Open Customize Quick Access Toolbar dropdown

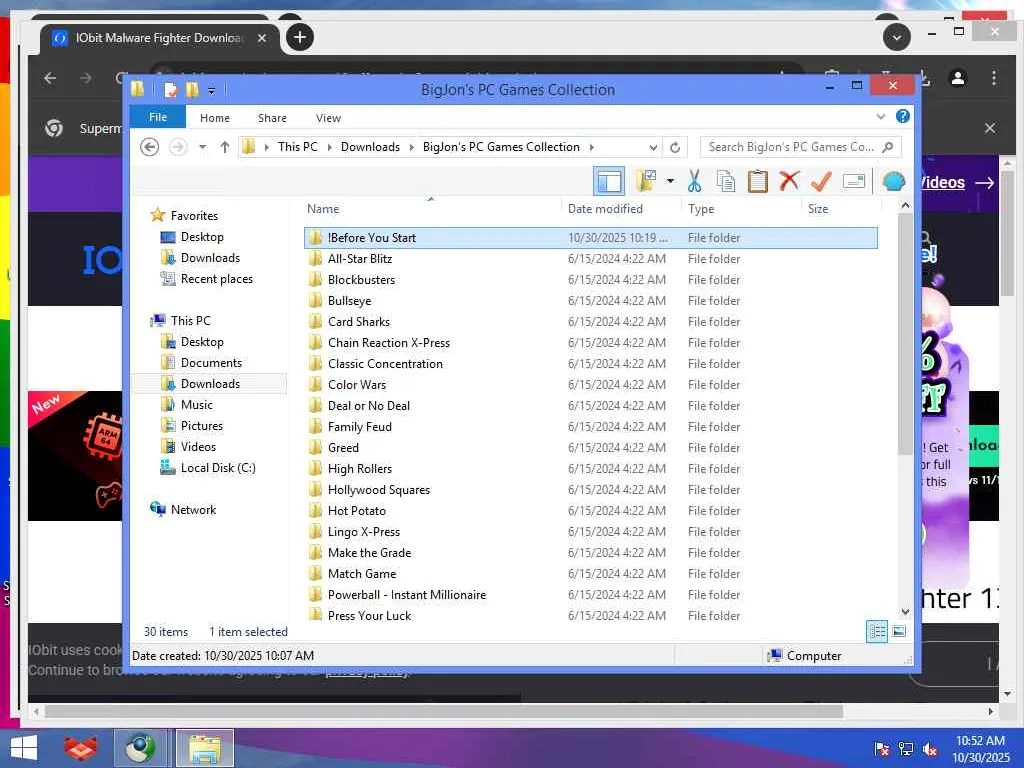pyautogui.click(x=212, y=91)
